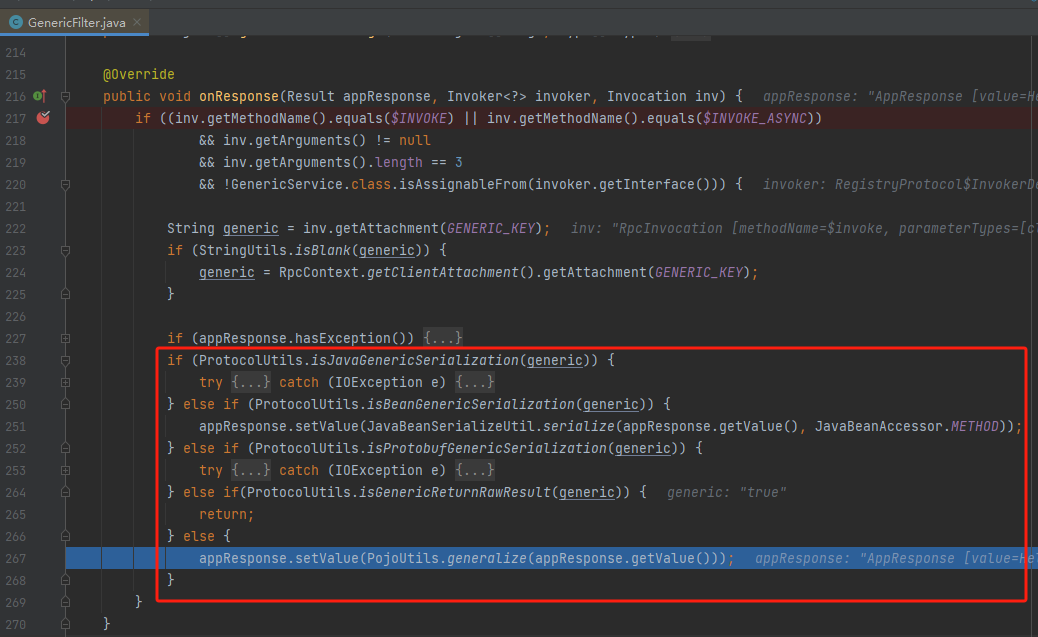Viewport: 1038px width, 637px height.
Task: Click inline debug hint invoker: RegistryProtocol
Action: click(x=900, y=184)
